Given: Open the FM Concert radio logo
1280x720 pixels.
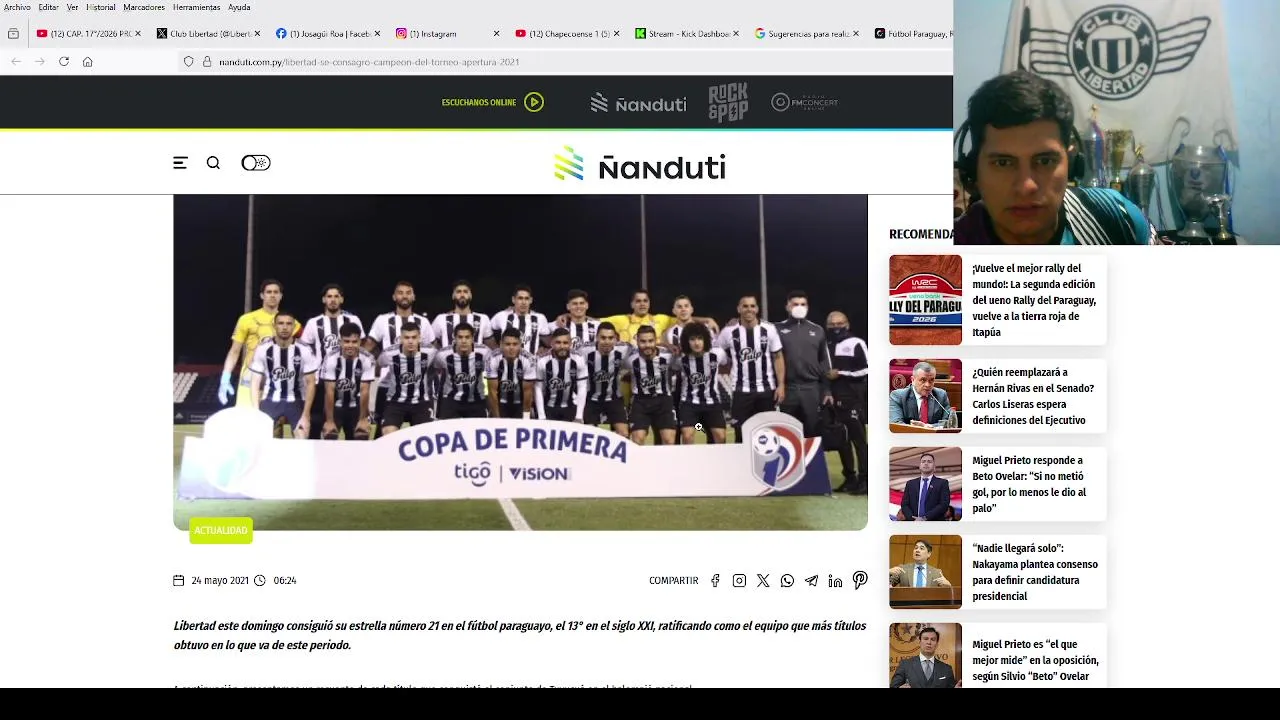Looking at the screenshot, I should point(804,102).
